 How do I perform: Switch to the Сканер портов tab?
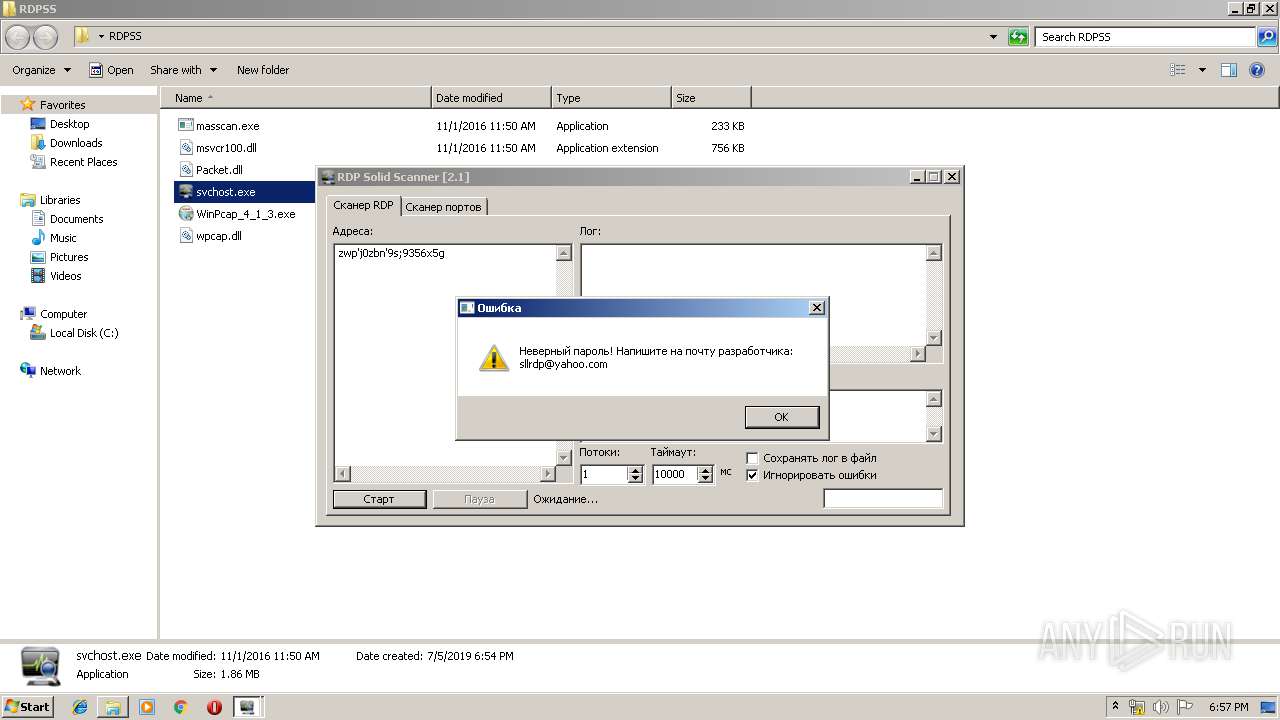click(443, 206)
